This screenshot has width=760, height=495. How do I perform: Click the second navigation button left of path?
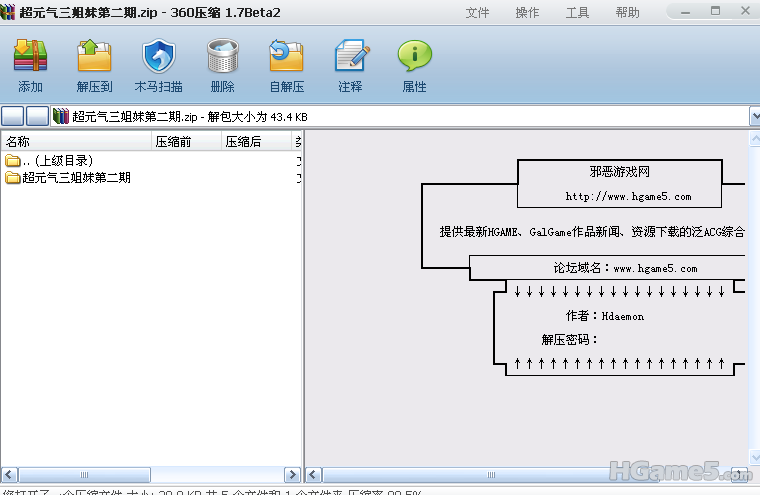tap(37, 116)
